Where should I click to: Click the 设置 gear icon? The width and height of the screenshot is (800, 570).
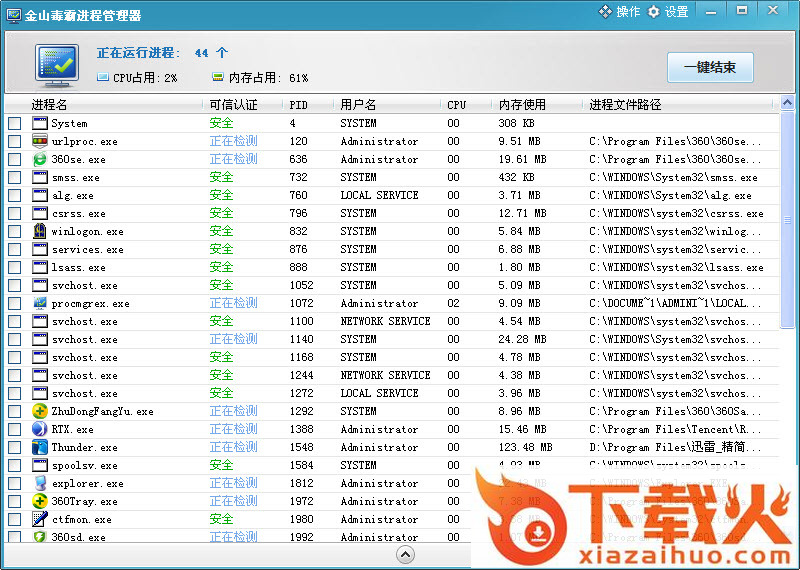click(654, 11)
